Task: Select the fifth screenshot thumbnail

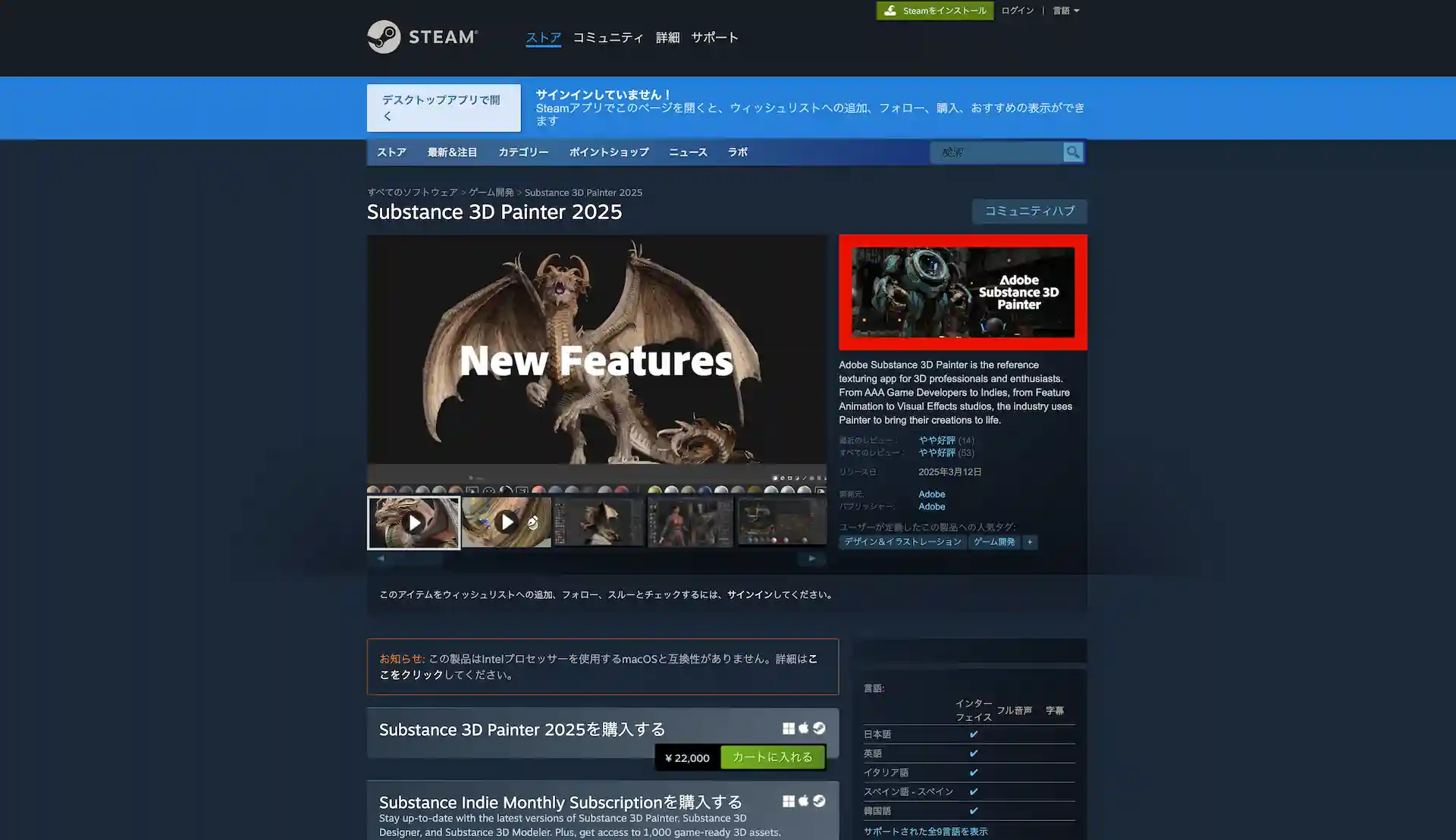Action: 782,522
